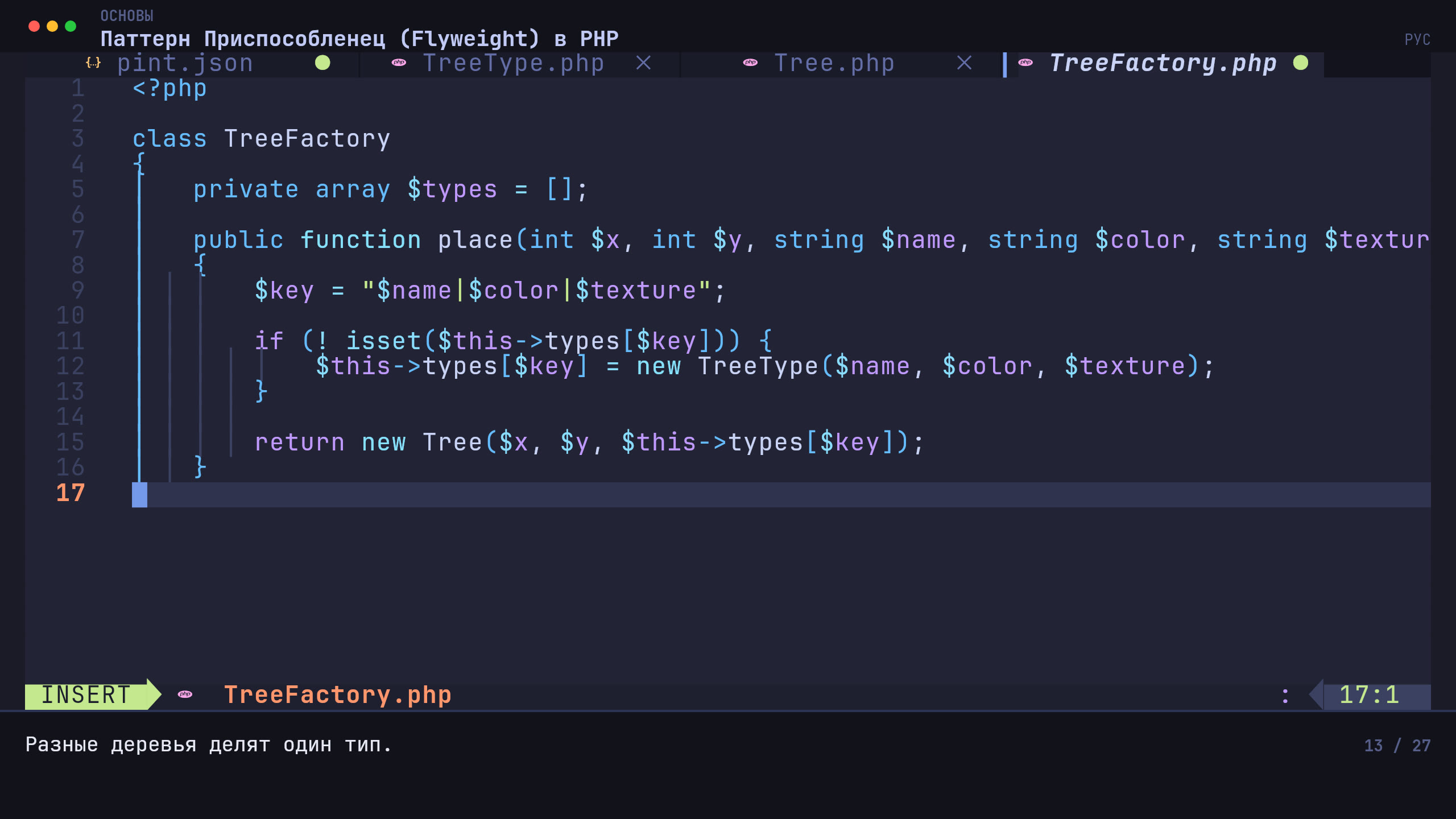Close the Tree.php tab
The height and width of the screenshot is (819, 1456).
[964, 63]
